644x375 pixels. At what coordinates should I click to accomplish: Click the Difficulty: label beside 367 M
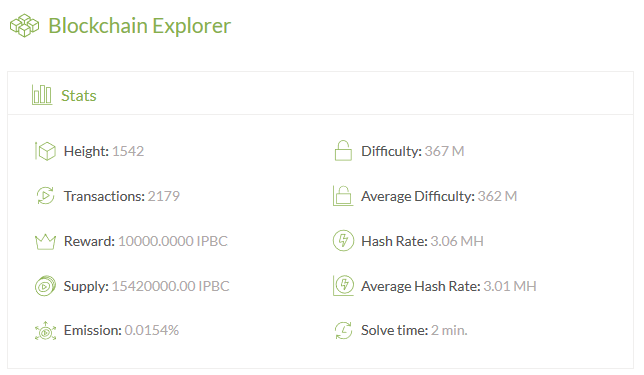coord(391,151)
